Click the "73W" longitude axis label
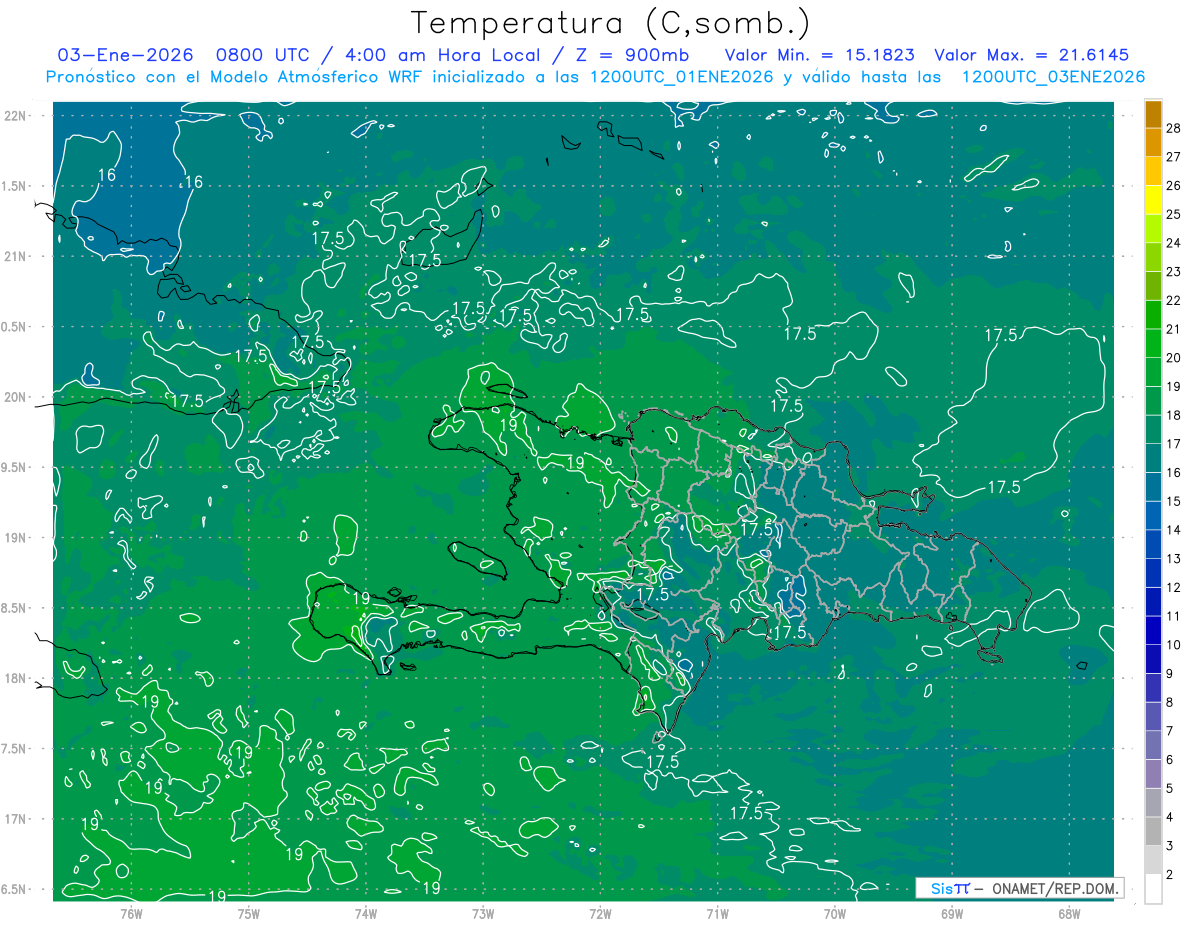The image size is (1200, 927). pos(483,913)
